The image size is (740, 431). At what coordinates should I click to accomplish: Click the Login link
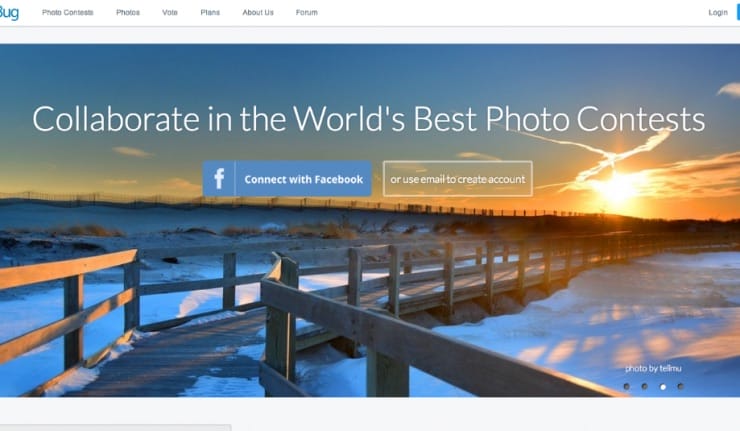[718, 12]
